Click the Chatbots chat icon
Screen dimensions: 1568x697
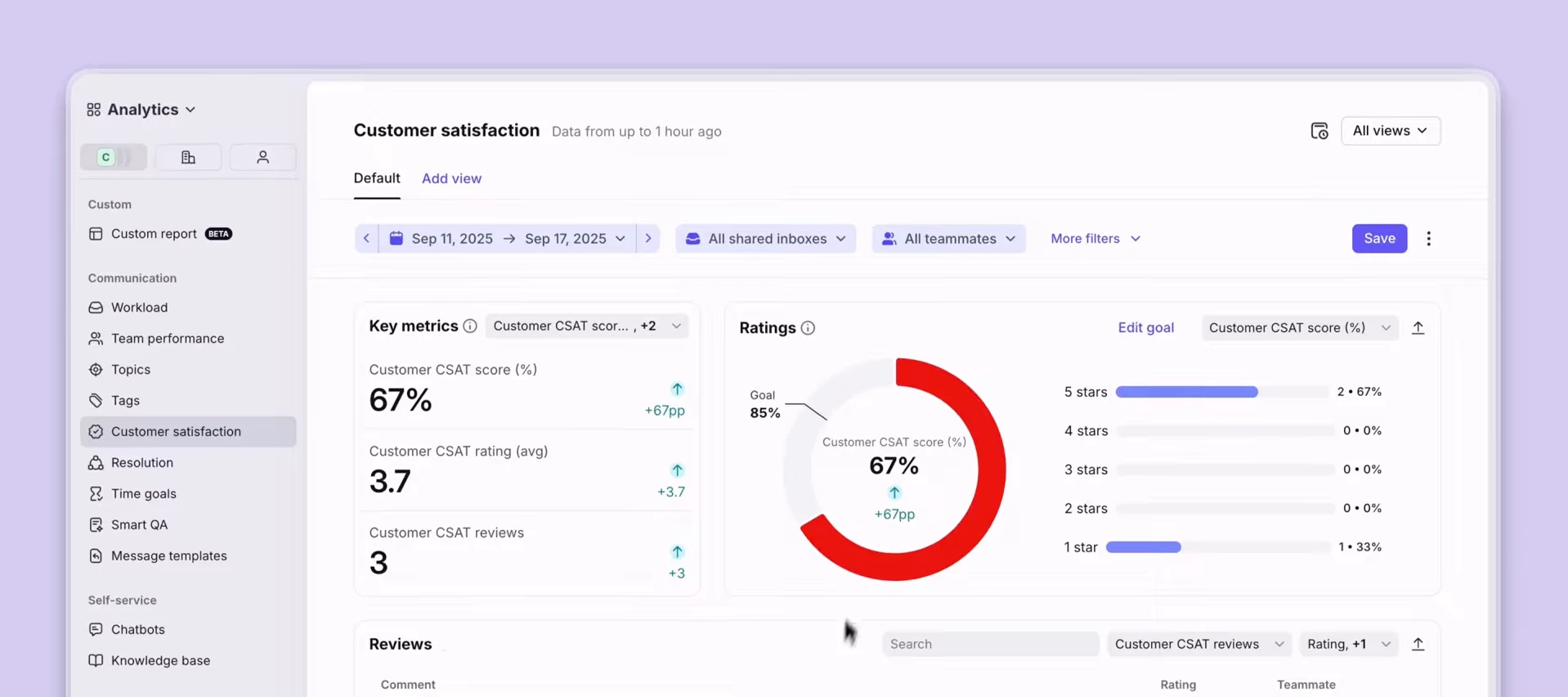pos(96,630)
